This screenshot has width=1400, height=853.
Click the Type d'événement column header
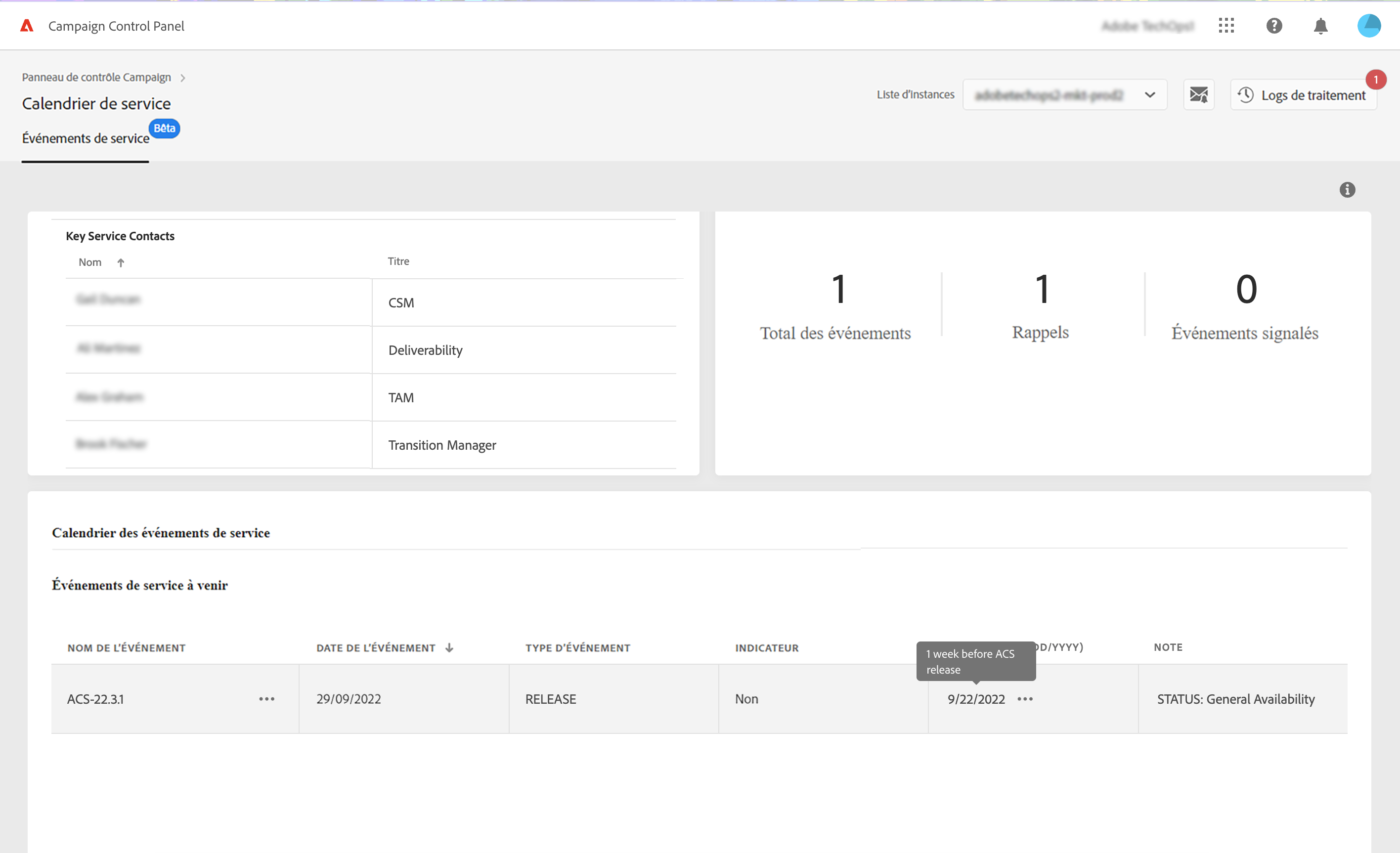[577, 648]
